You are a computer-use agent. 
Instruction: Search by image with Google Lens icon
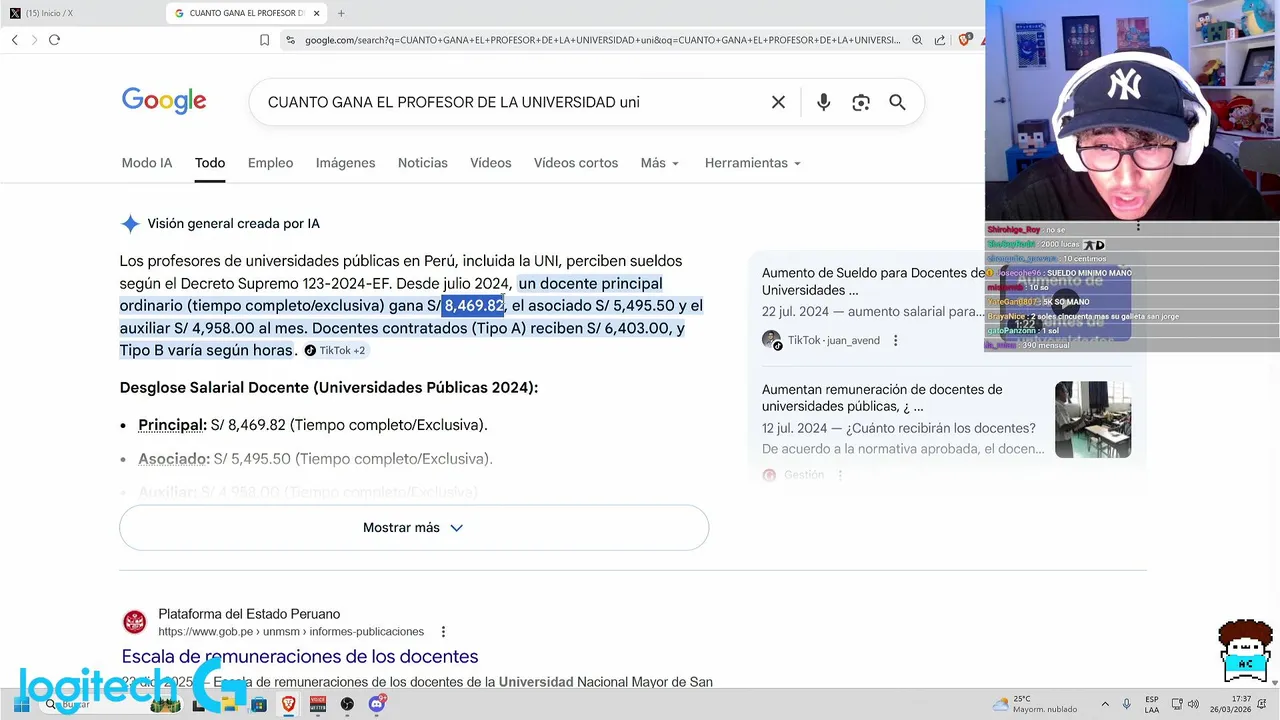860,102
